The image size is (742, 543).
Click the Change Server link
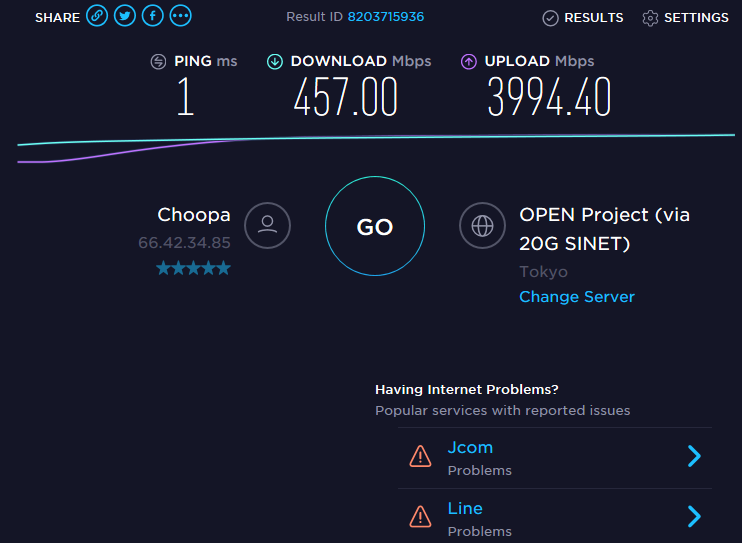point(577,297)
